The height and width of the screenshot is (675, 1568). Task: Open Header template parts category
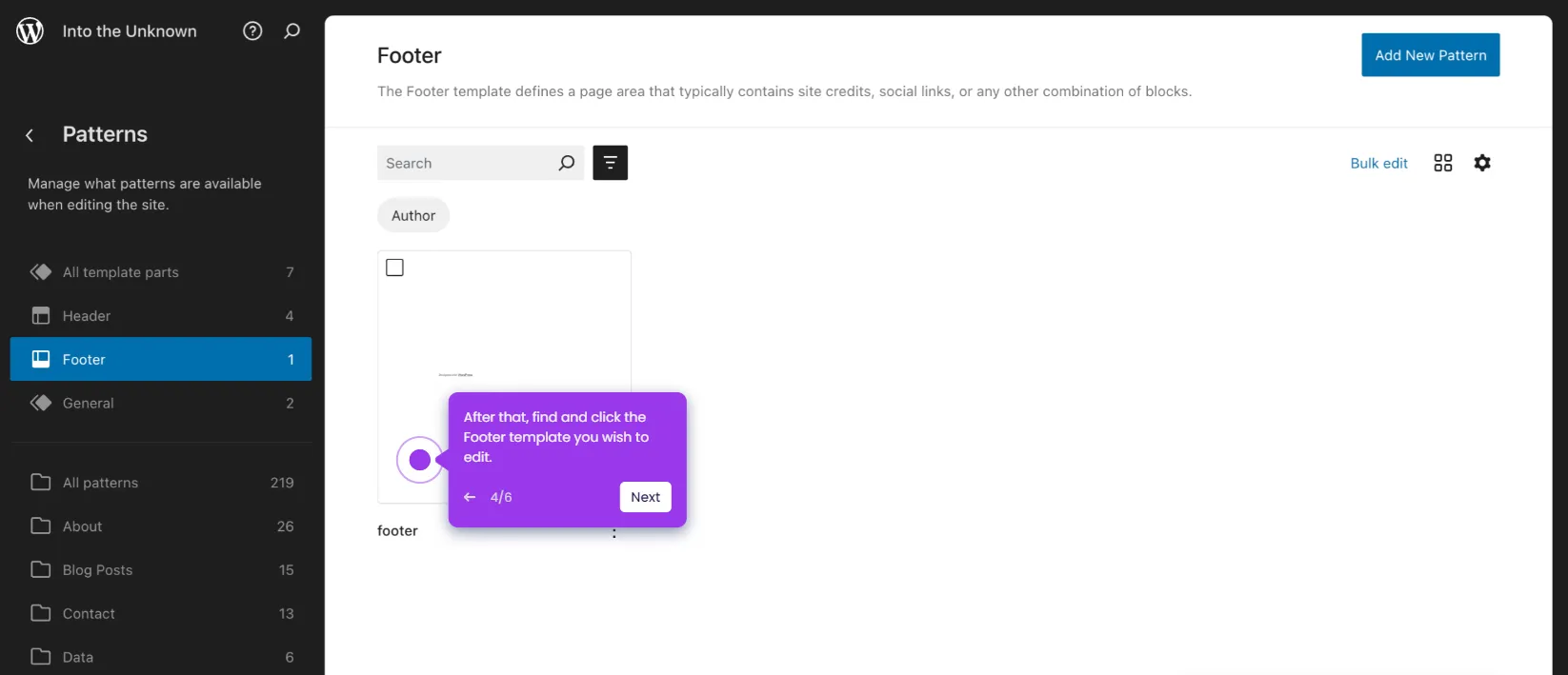[161, 316]
